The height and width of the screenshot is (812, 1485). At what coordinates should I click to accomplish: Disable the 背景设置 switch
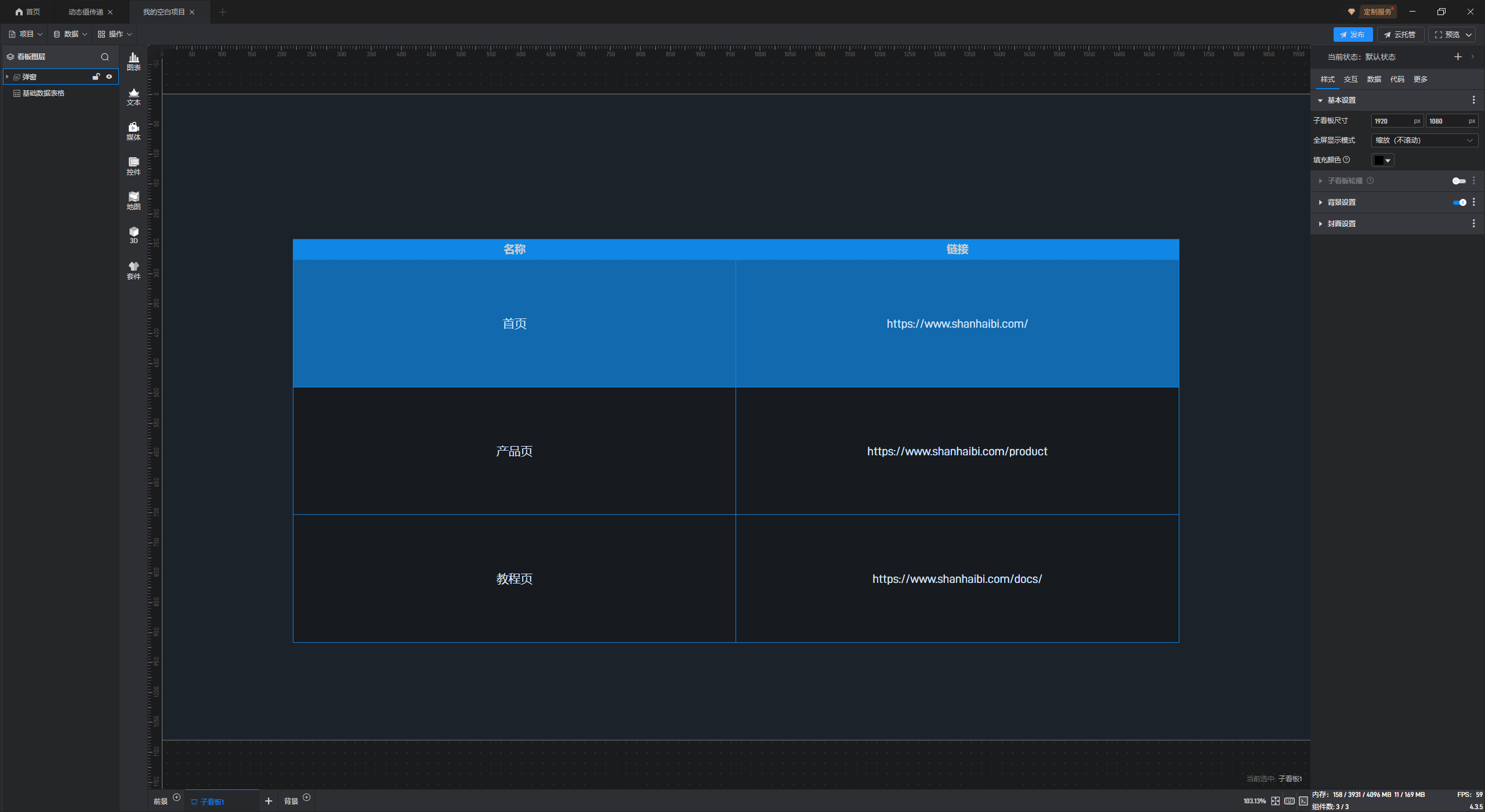tap(1459, 202)
